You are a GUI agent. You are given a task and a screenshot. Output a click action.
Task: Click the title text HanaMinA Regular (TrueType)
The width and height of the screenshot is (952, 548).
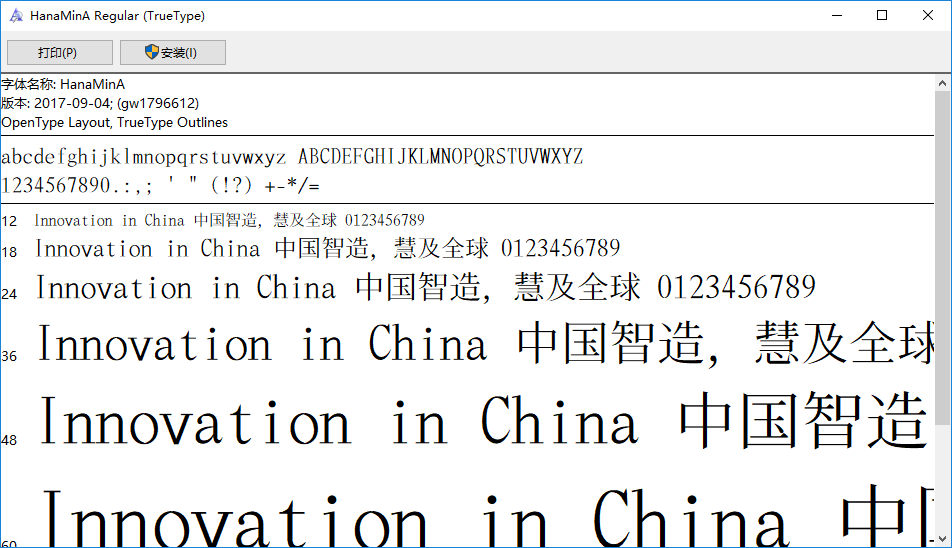click(x=117, y=16)
